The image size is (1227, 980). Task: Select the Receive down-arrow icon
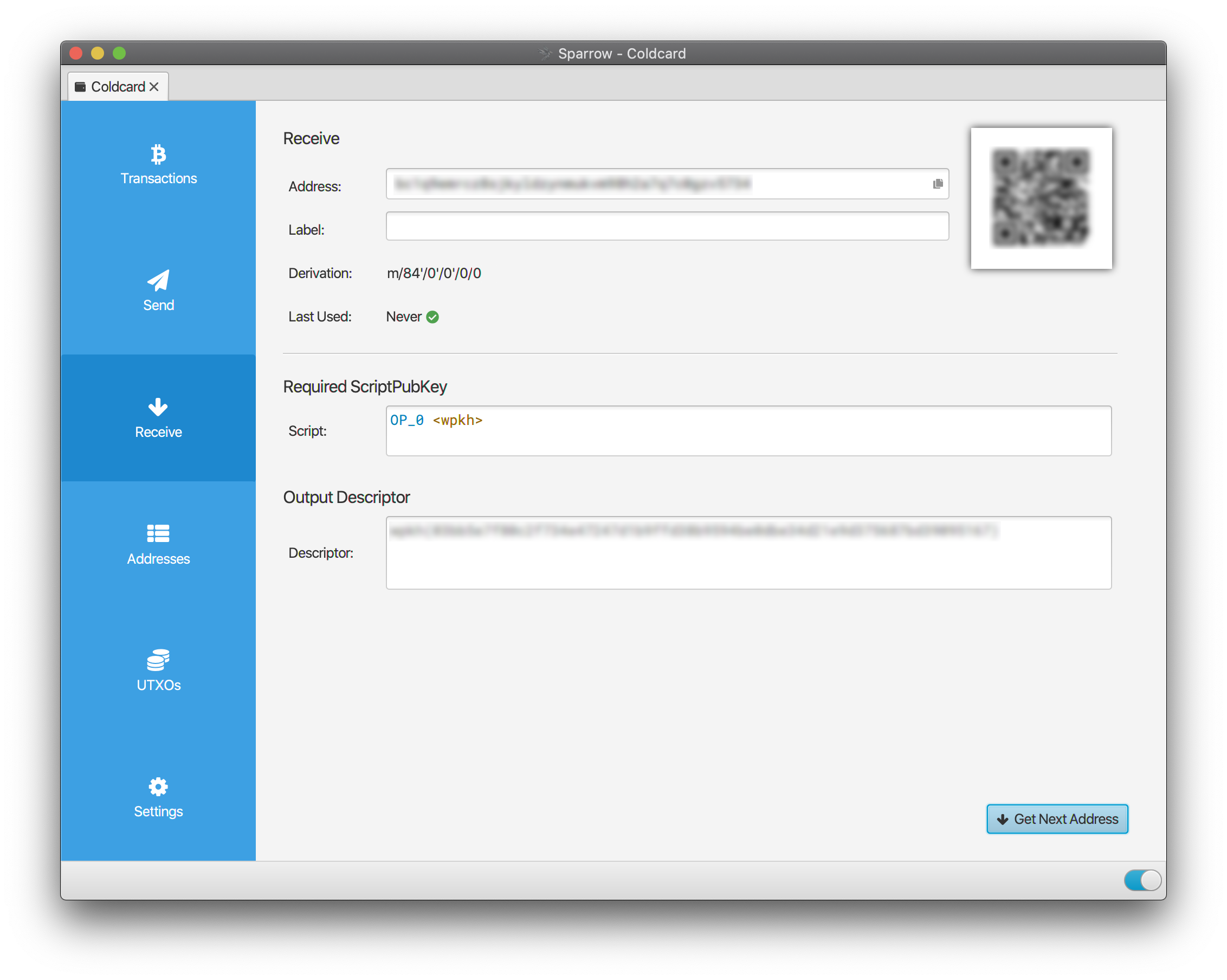click(158, 407)
